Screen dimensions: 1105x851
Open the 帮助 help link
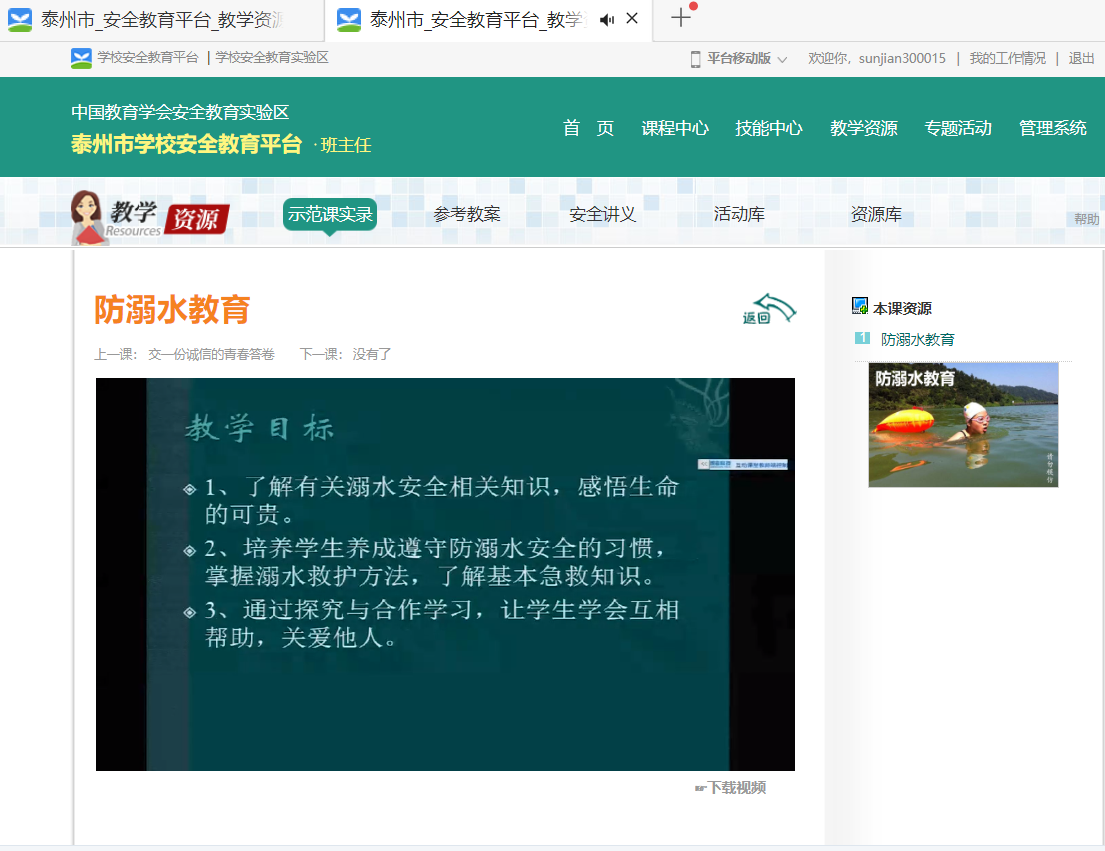point(1086,219)
